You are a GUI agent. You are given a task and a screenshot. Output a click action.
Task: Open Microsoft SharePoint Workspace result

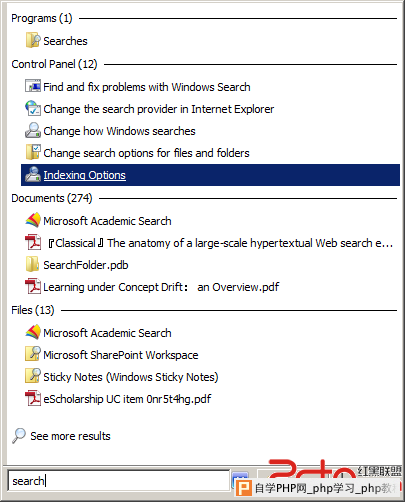pyautogui.click(x=121, y=355)
